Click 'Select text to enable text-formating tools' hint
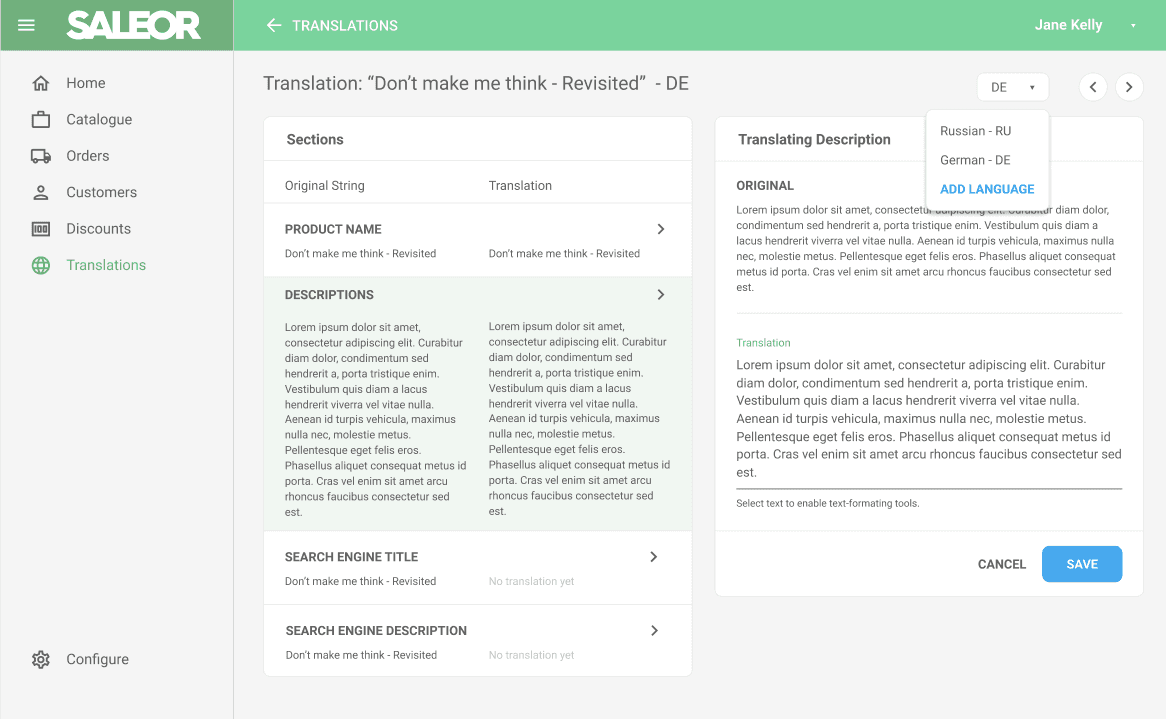The height and width of the screenshot is (719, 1166). point(828,503)
